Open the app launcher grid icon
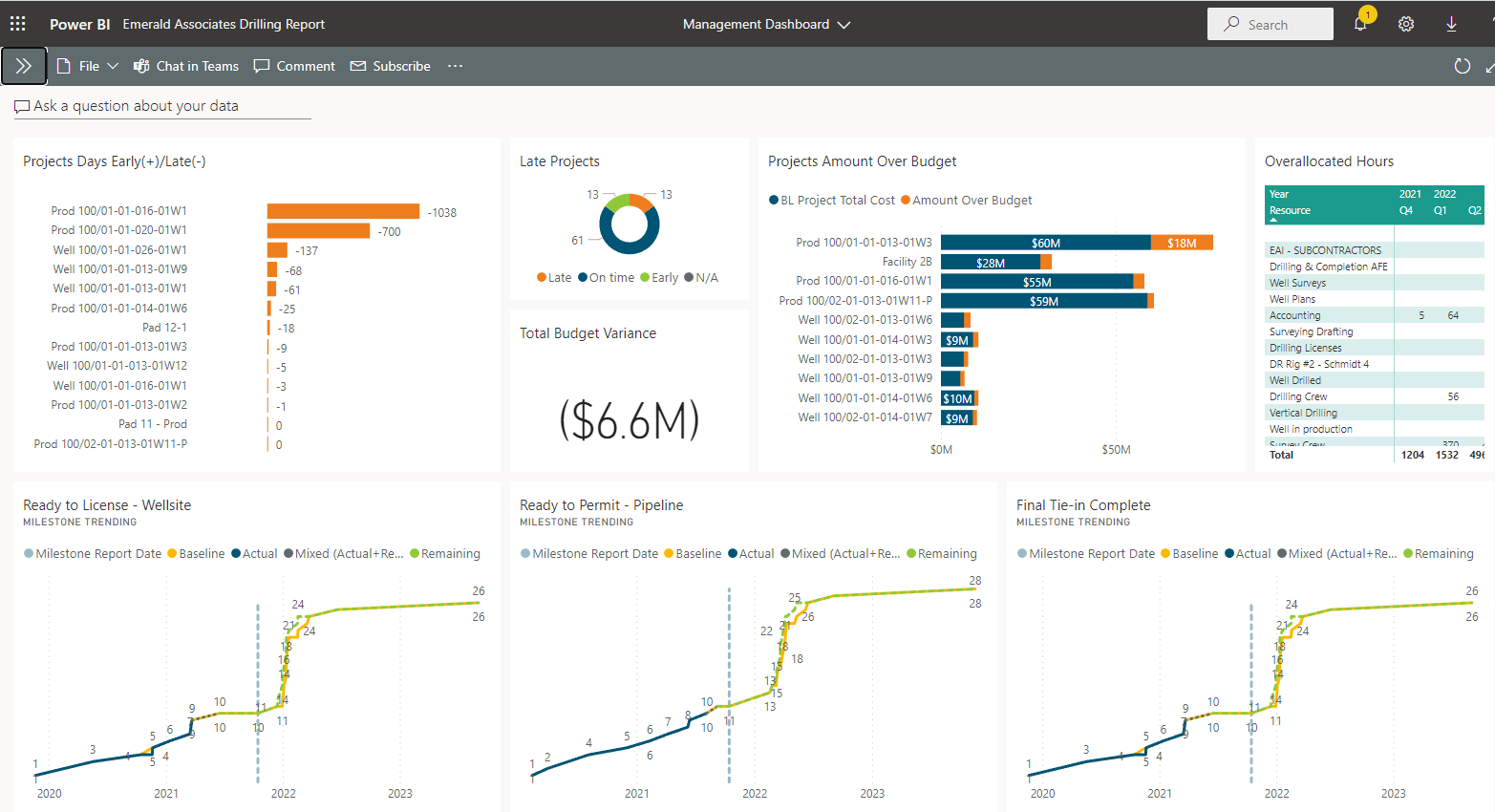 18,24
